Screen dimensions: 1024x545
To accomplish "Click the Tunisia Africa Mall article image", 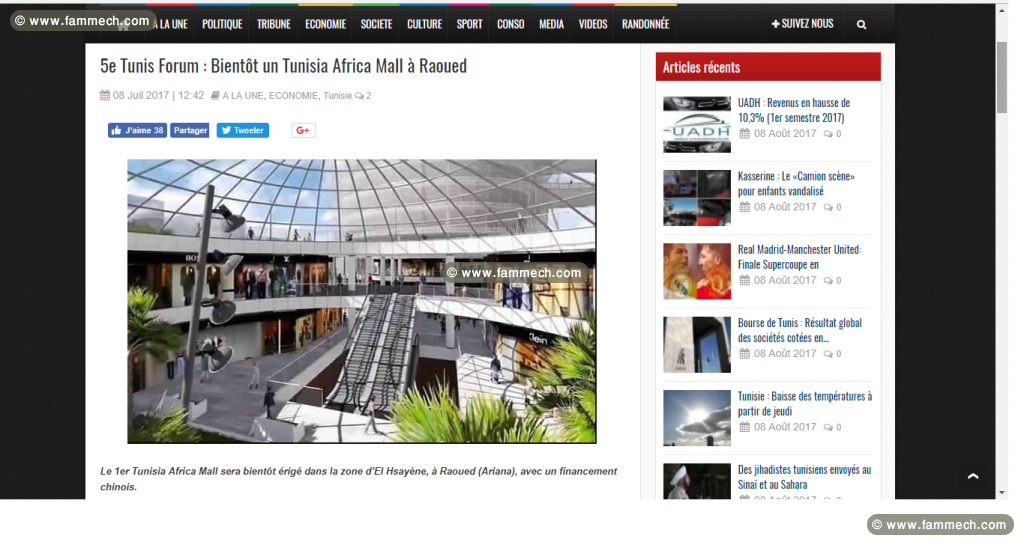I will (x=362, y=301).
